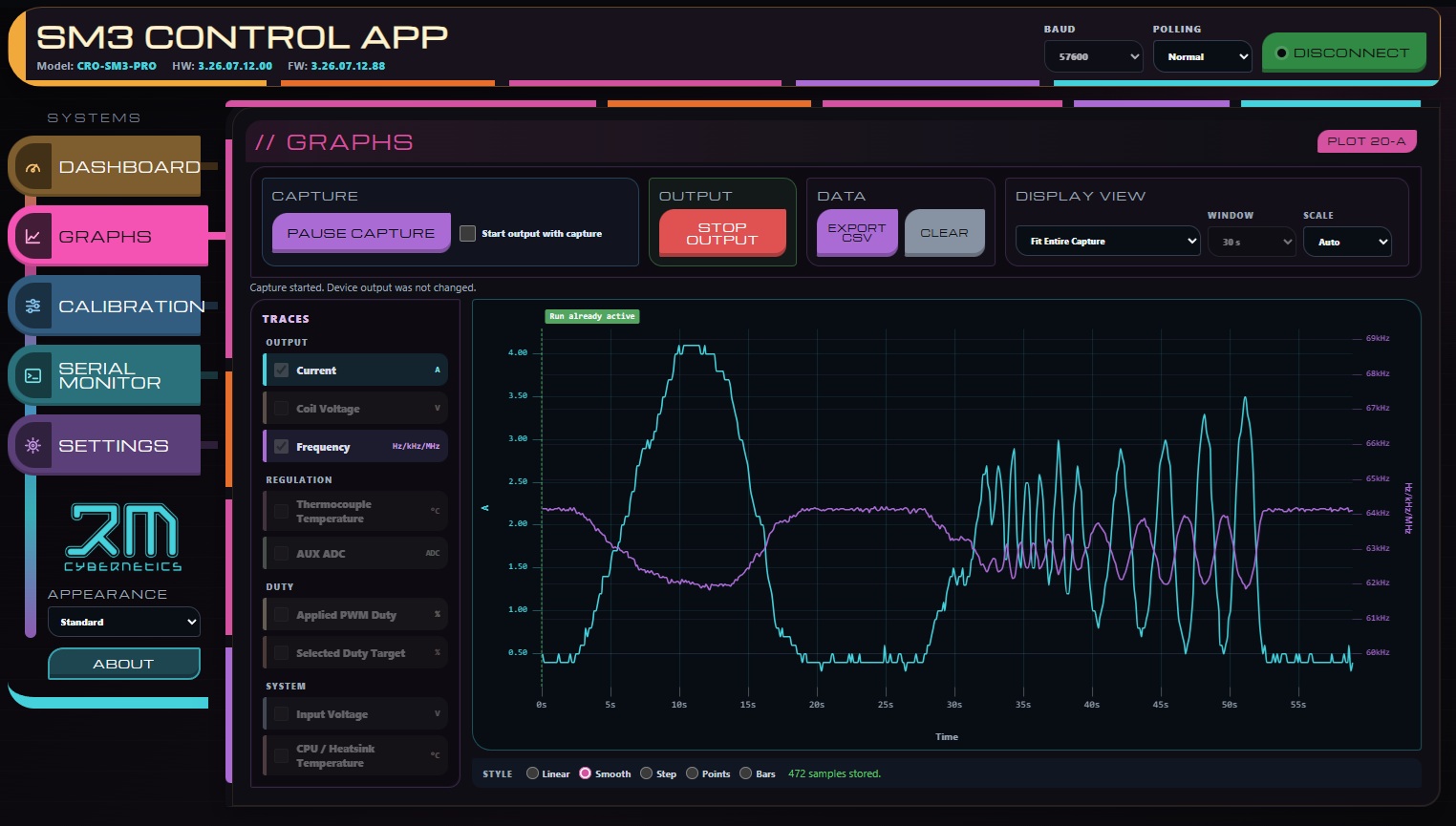Open the Appearance dropdown
The height and width of the screenshot is (826, 1456).
click(124, 622)
